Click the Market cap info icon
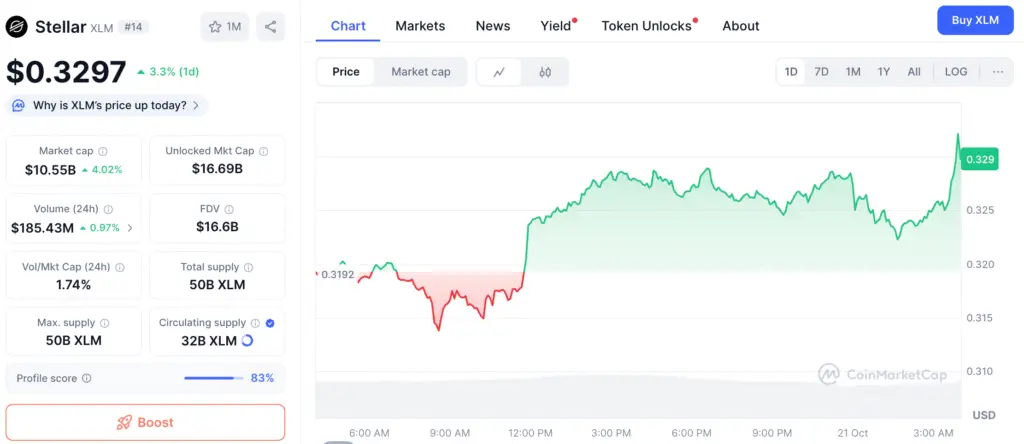This screenshot has height=444, width=1024. tap(103, 151)
